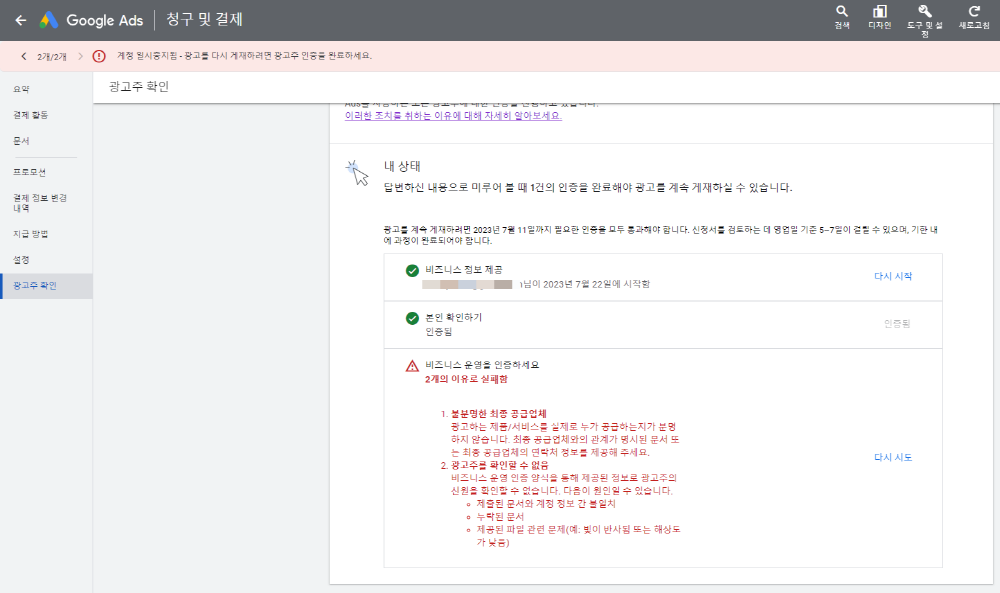Viewport: 1000px width, 593px height.
Task: Click the 내 상태 heading
Action: [402, 166]
